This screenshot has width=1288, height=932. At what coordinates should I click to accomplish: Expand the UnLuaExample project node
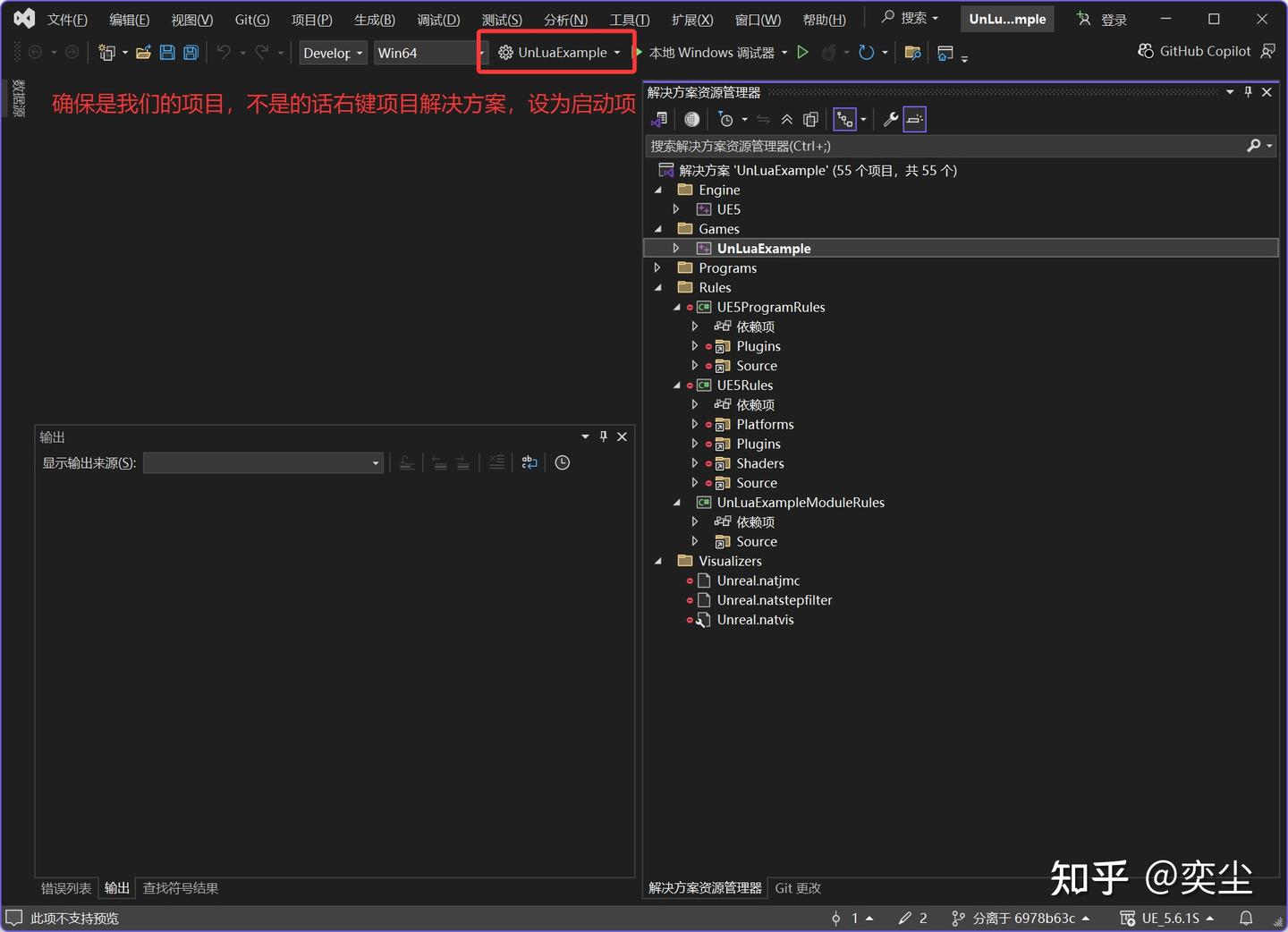pyautogui.click(x=676, y=248)
